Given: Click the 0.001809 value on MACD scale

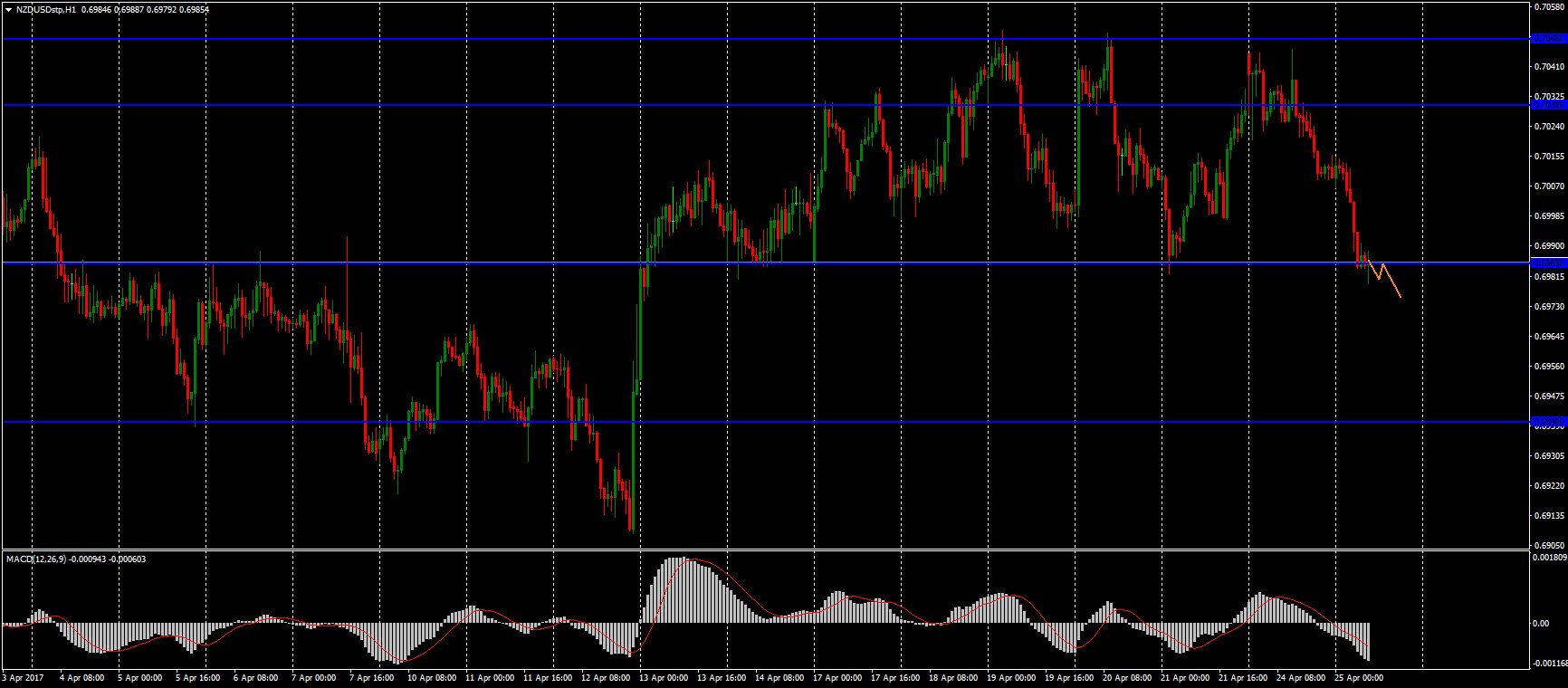Looking at the screenshot, I should (1549, 558).
